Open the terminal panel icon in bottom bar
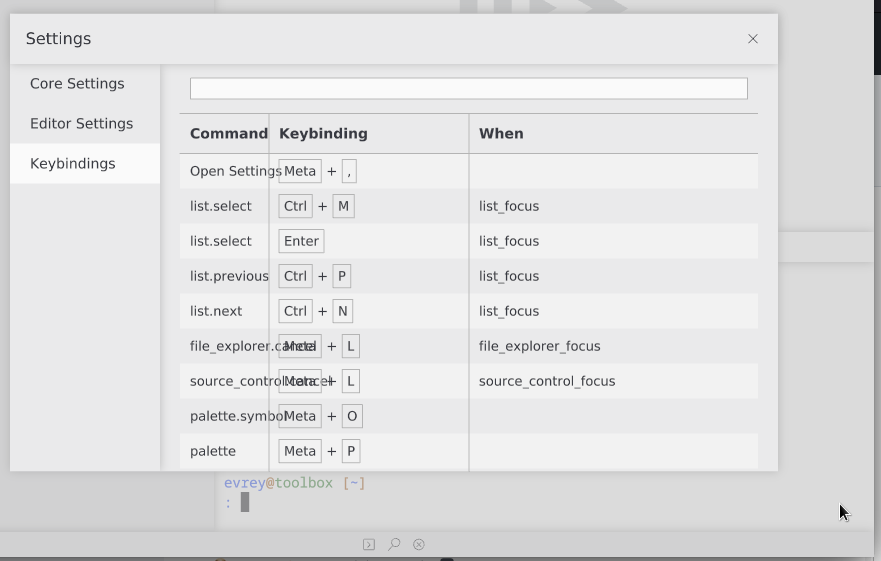 [x=369, y=544]
